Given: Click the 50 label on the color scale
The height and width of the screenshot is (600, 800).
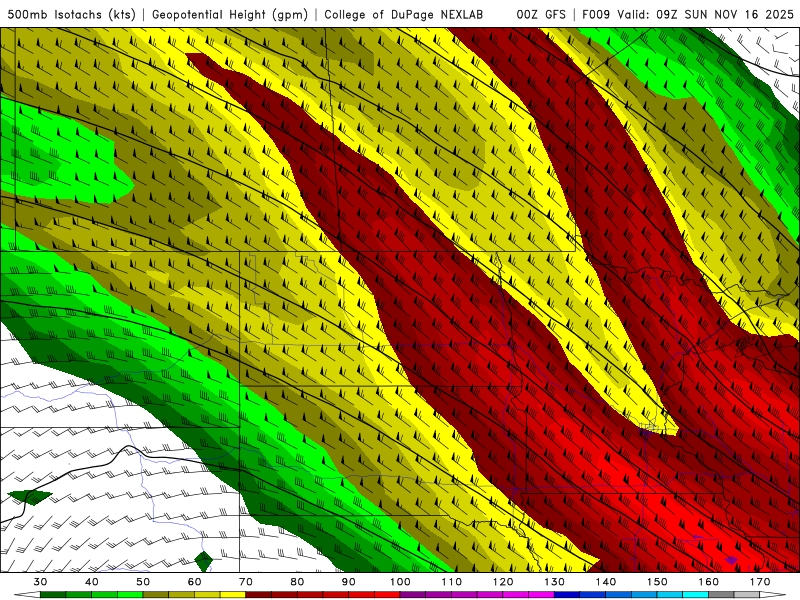Looking at the screenshot, I should point(143,582).
